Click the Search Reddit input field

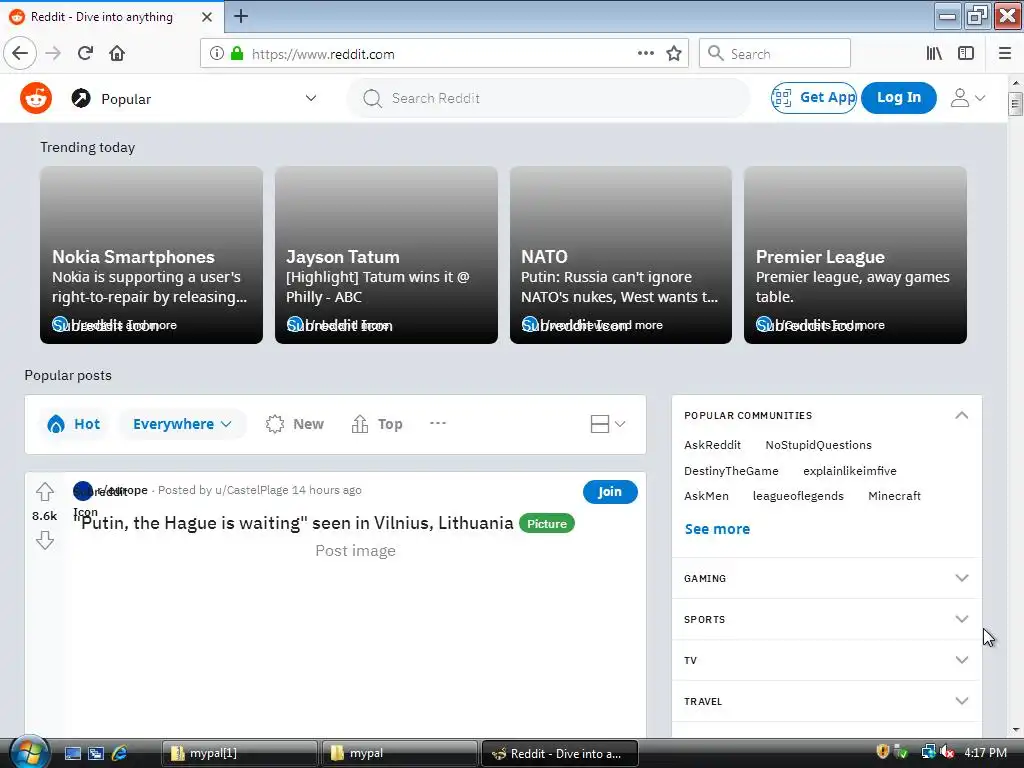coord(549,99)
